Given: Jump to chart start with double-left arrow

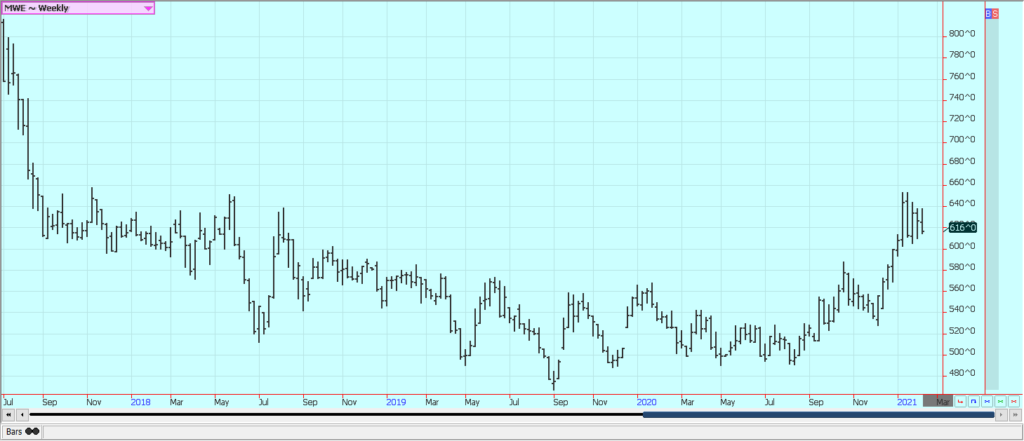Looking at the screenshot, I should click(10, 414).
